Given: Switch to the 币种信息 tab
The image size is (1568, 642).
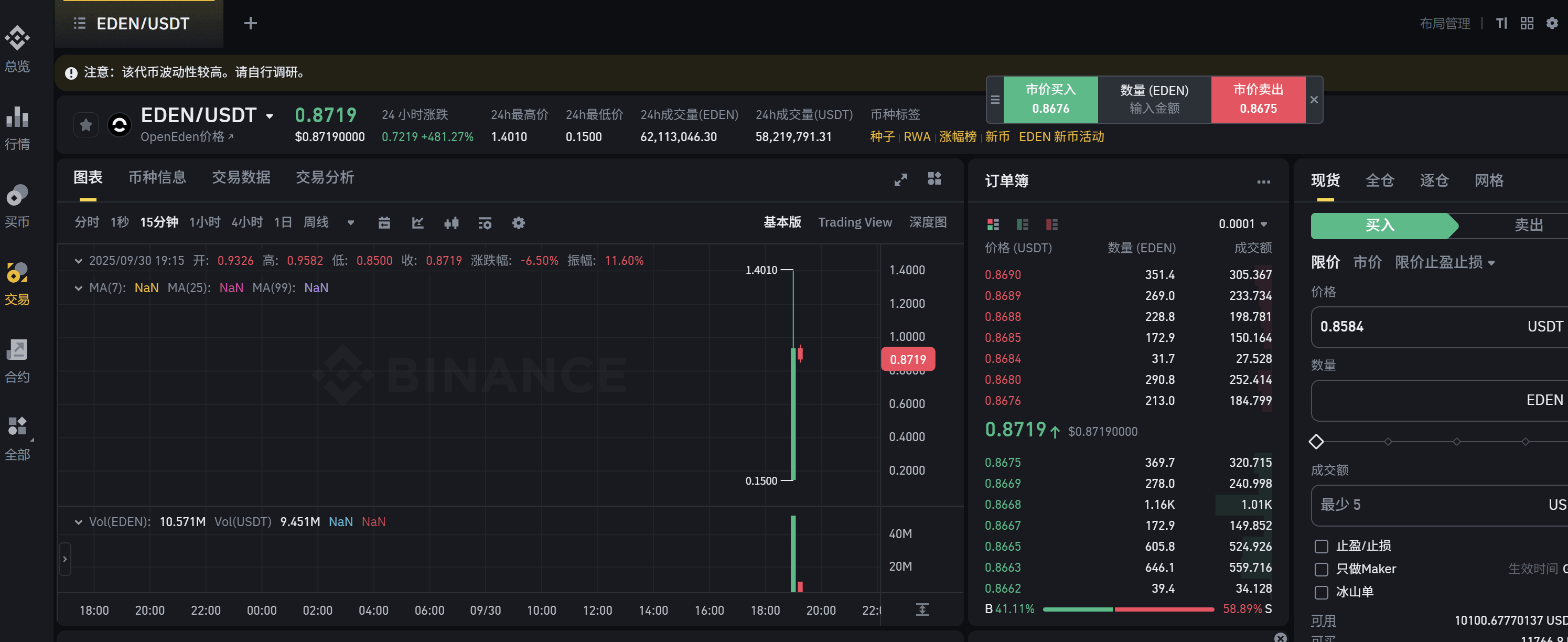Looking at the screenshot, I should pos(157,177).
